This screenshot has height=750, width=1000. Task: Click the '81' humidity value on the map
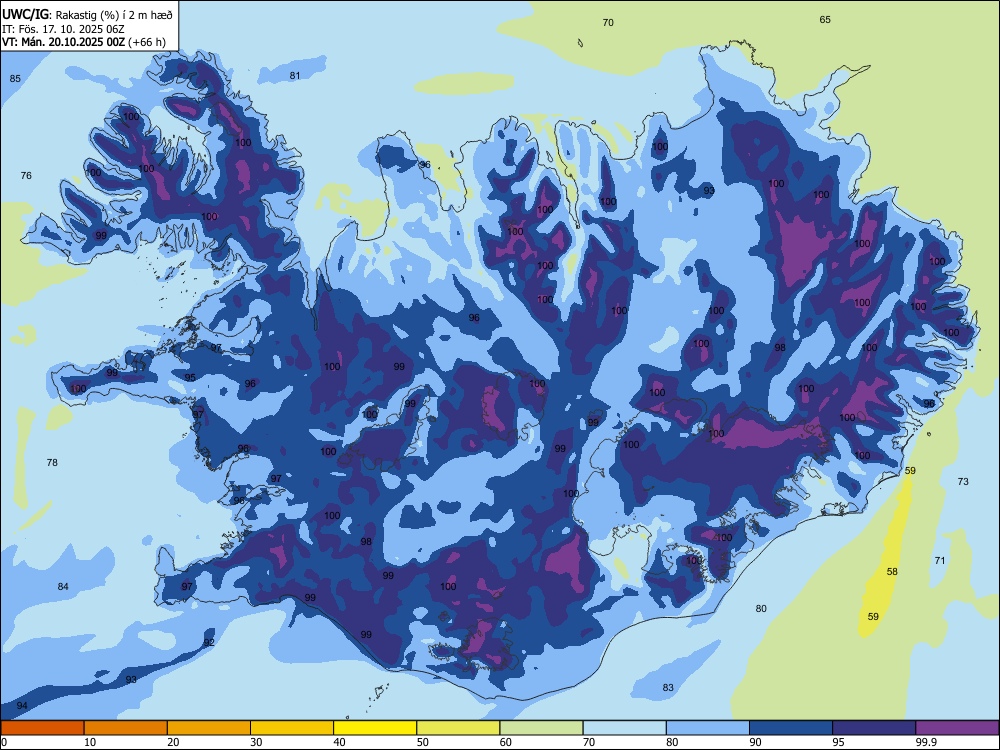[x=295, y=75]
